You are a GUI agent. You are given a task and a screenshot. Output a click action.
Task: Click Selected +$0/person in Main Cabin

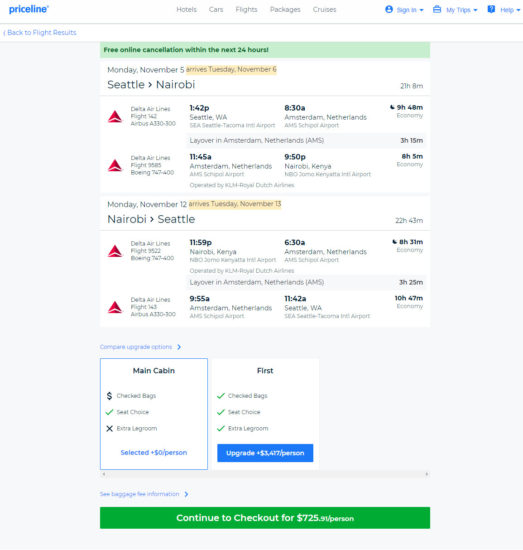click(x=154, y=452)
